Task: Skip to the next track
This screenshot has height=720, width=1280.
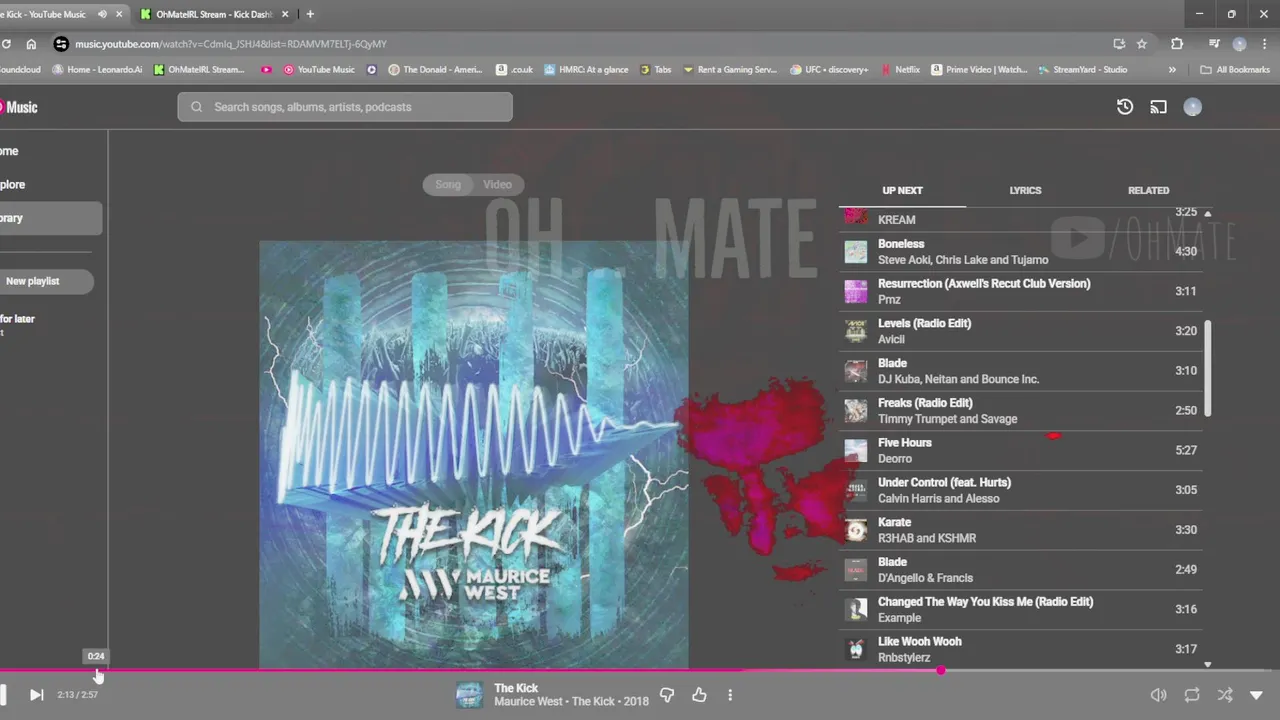Action: pyautogui.click(x=36, y=695)
